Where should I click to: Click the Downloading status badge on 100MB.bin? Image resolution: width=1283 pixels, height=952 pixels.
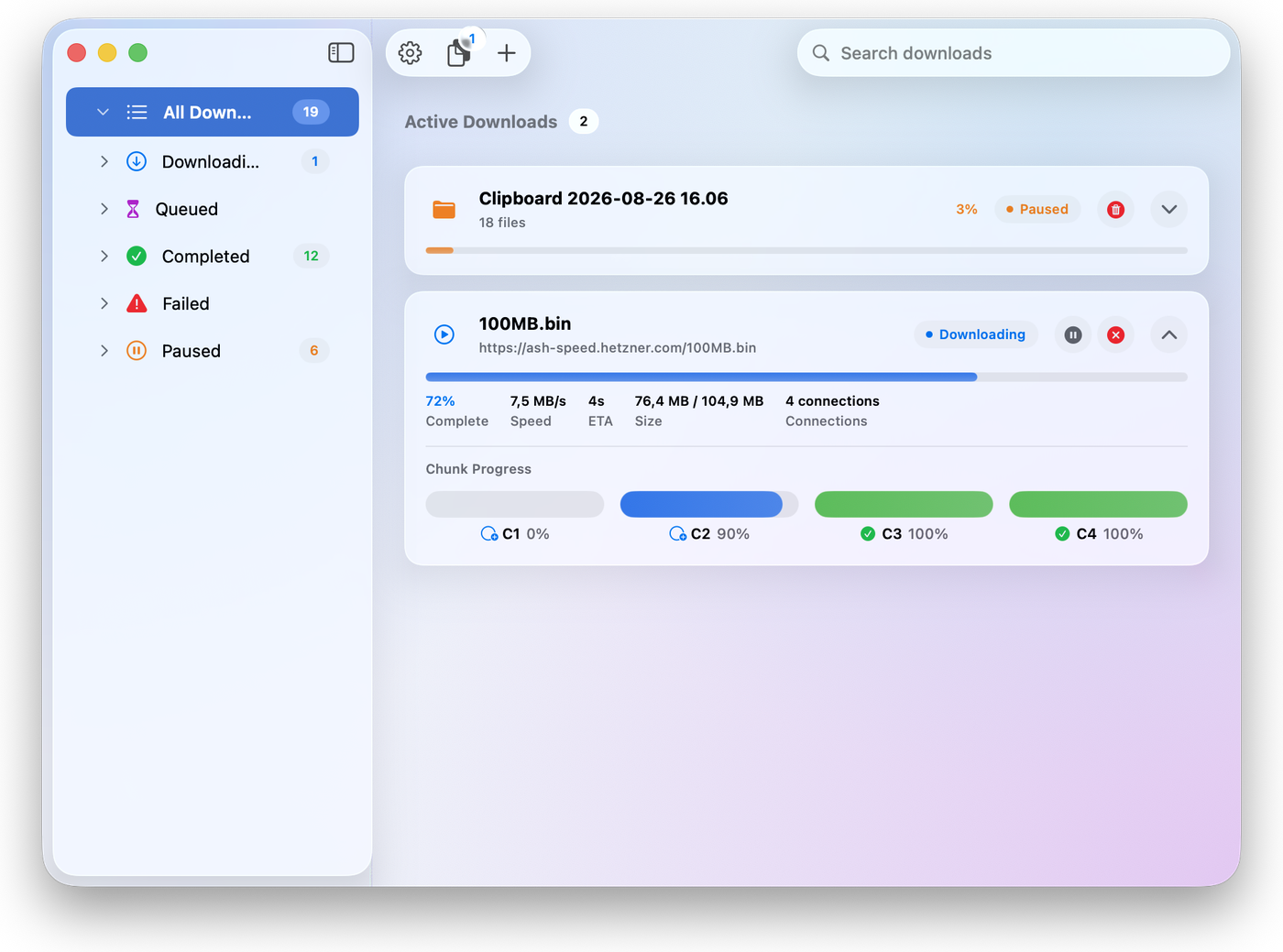pyautogui.click(x=976, y=334)
